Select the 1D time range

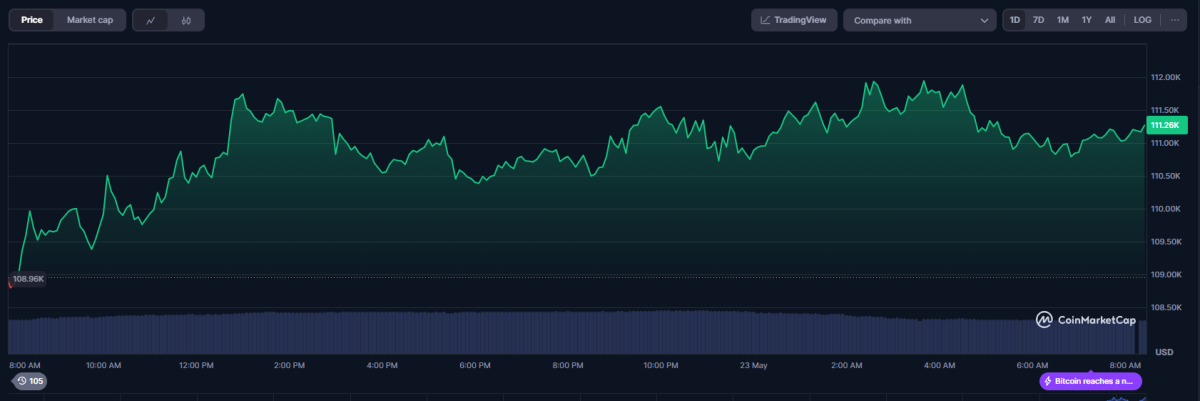tap(1015, 20)
